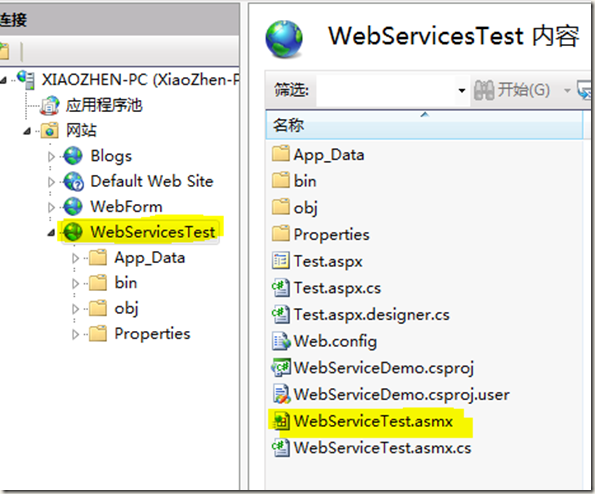Select the Test.aspx file name

(x=328, y=261)
